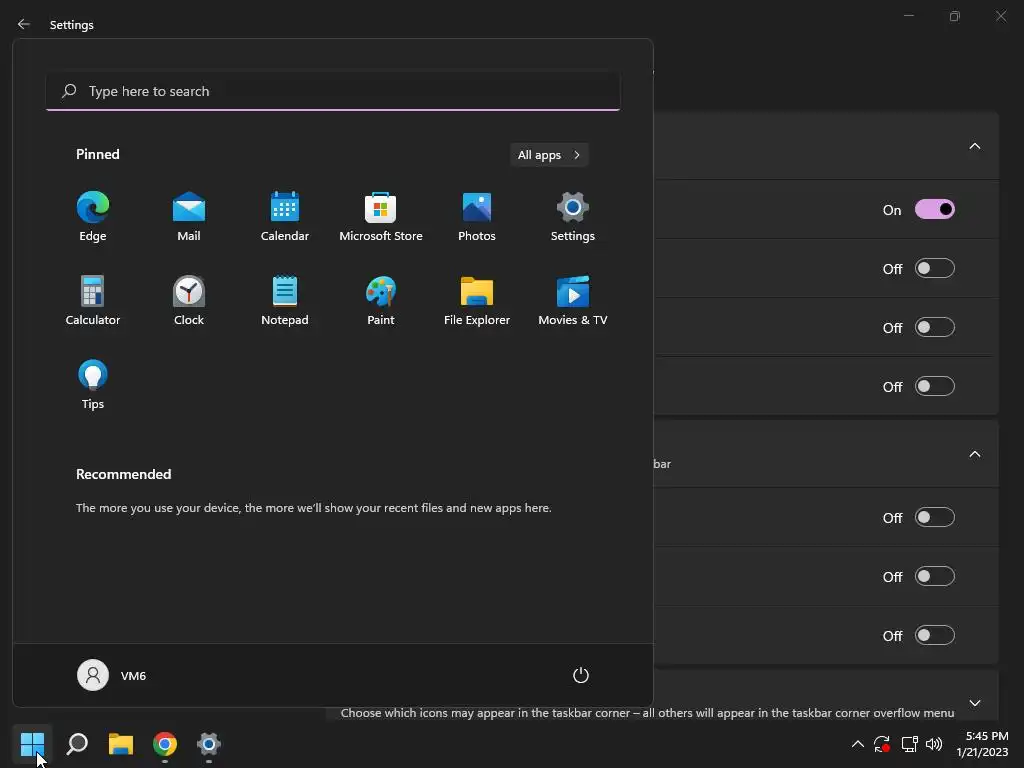Open the Calendar app tile
The image size is (1024, 768).
[285, 217]
